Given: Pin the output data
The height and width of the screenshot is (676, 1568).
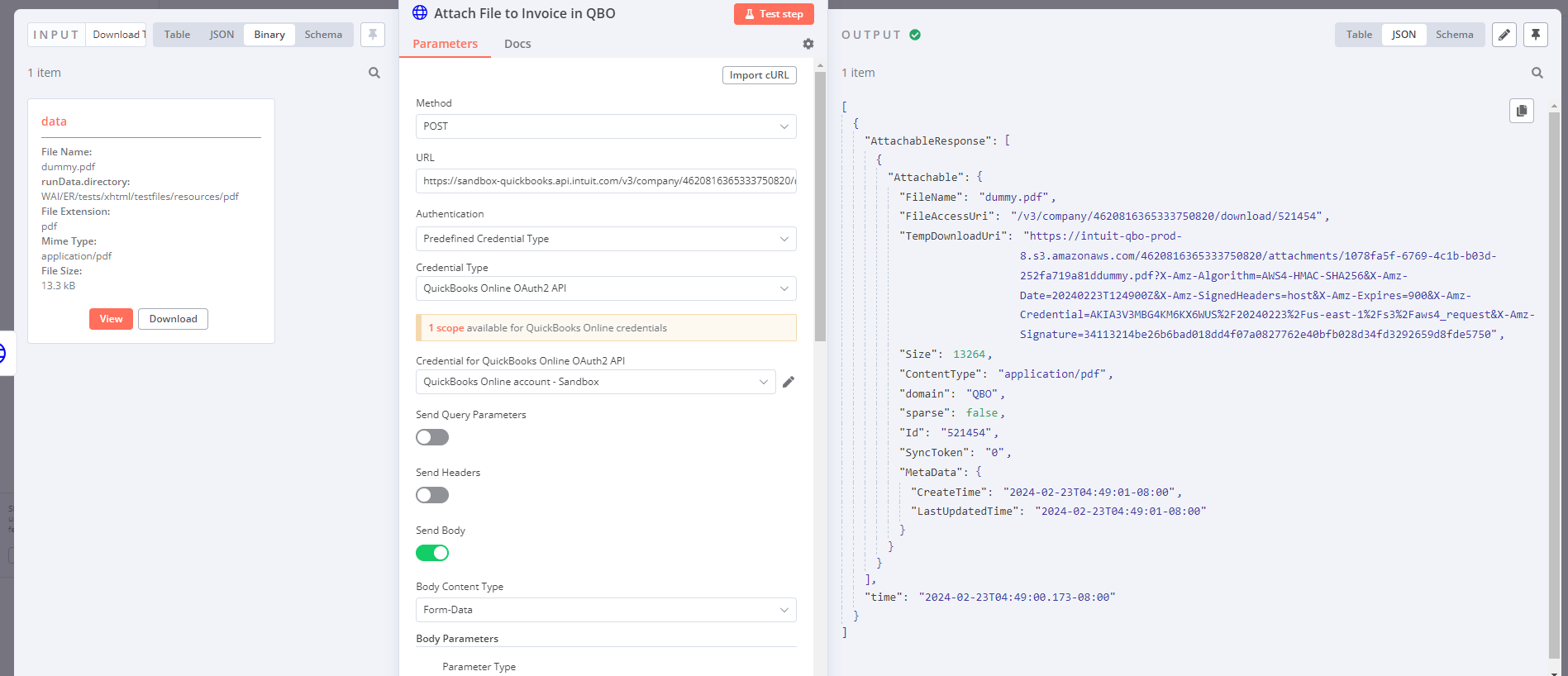Looking at the screenshot, I should click(x=1536, y=35).
